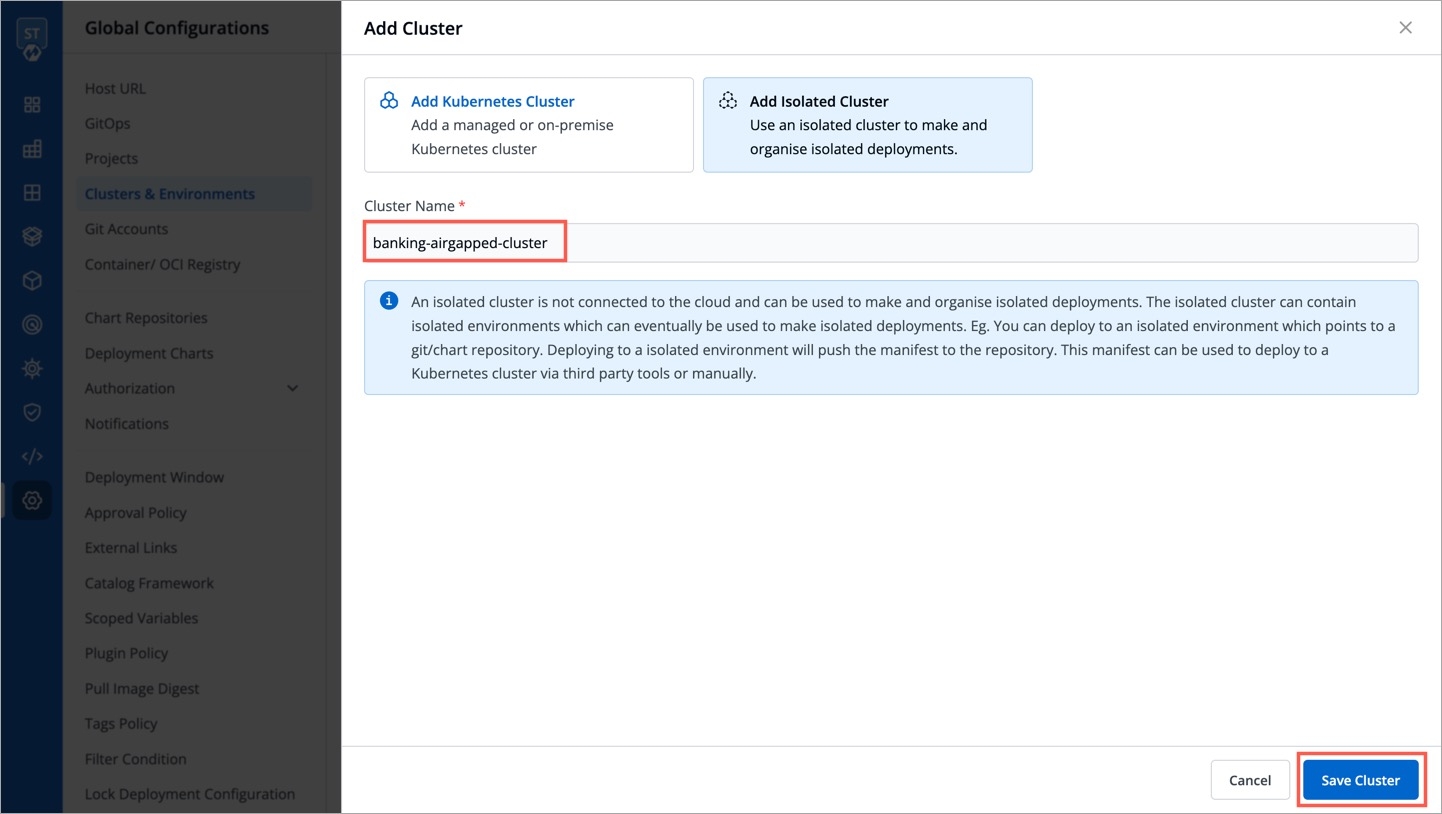Select the Global Configurations gear icon
Screen dimensions: 1442x814
pos(32,500)
